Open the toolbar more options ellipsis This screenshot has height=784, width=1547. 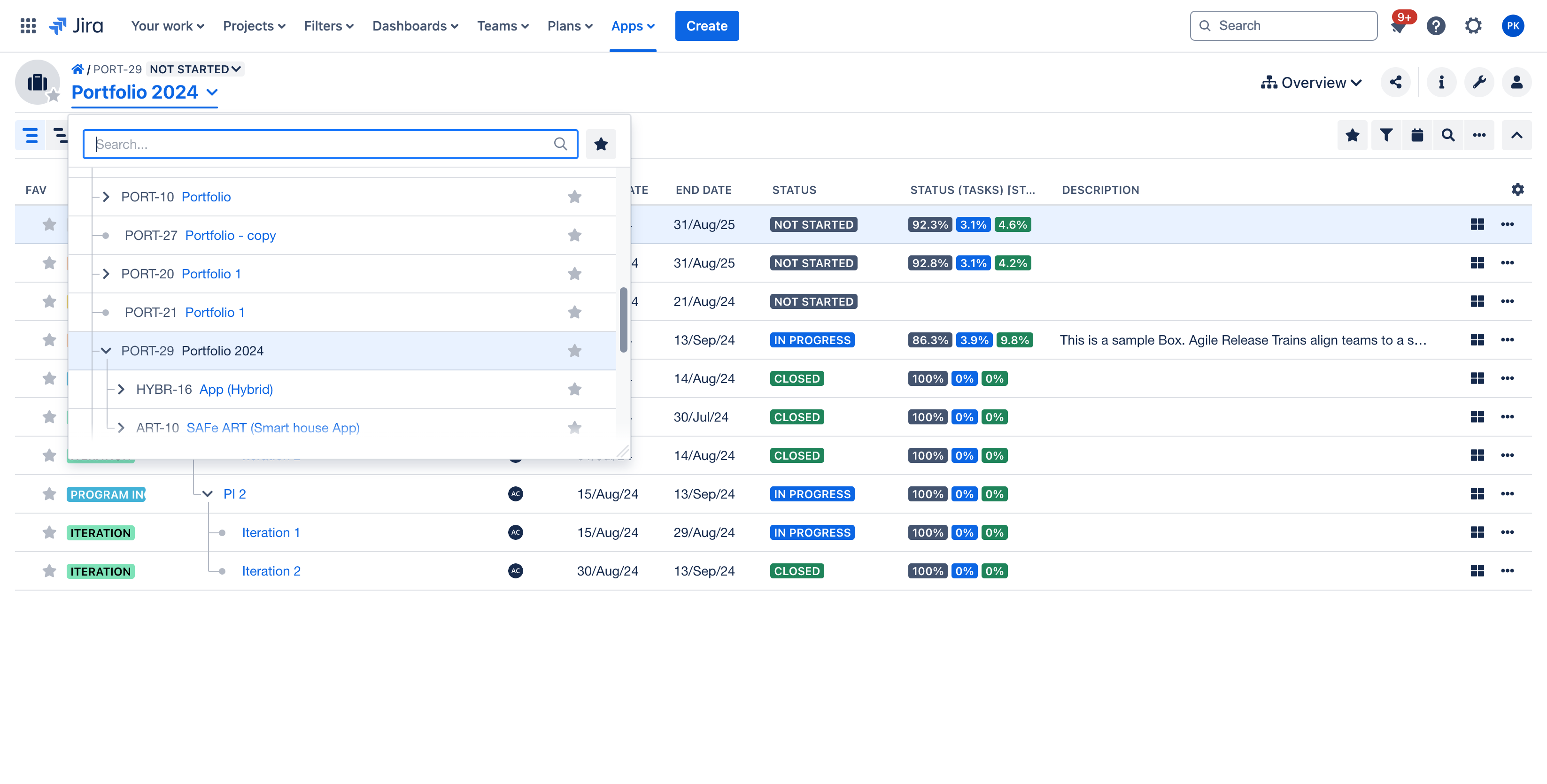click(x=1479, y=135)
